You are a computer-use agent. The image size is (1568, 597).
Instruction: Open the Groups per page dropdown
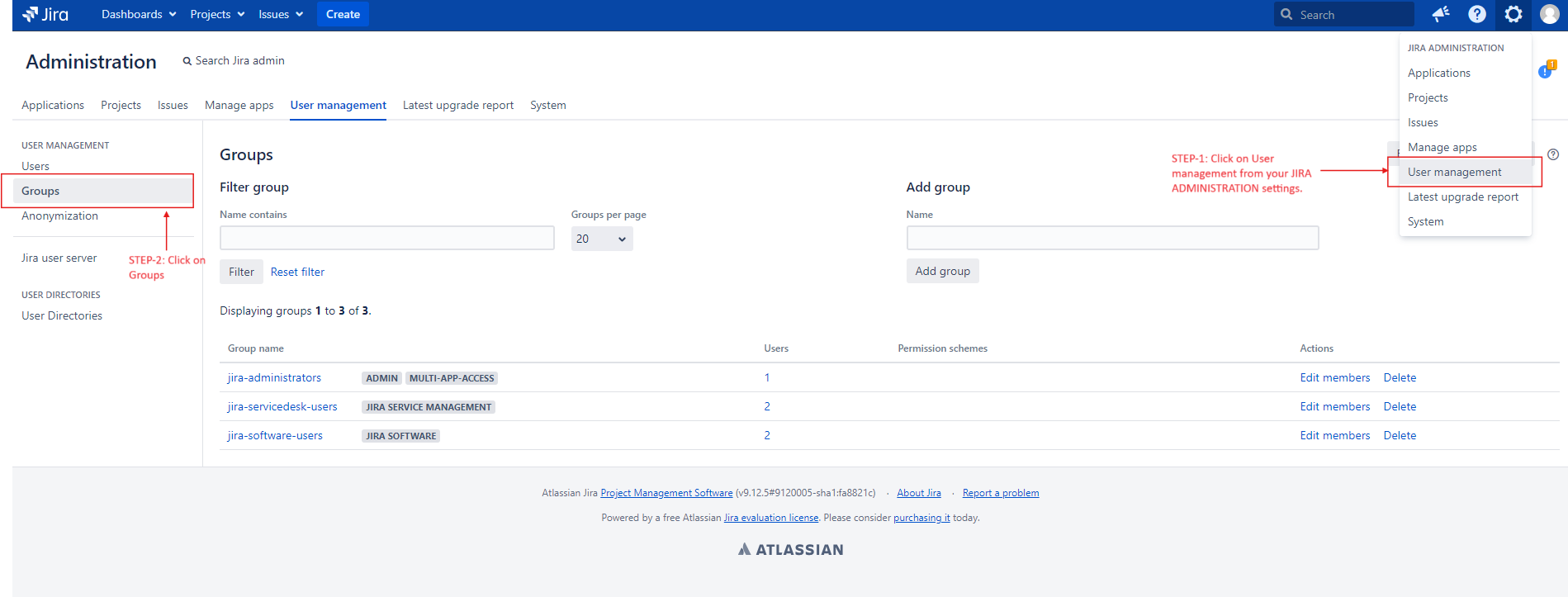tap(601, 239)
